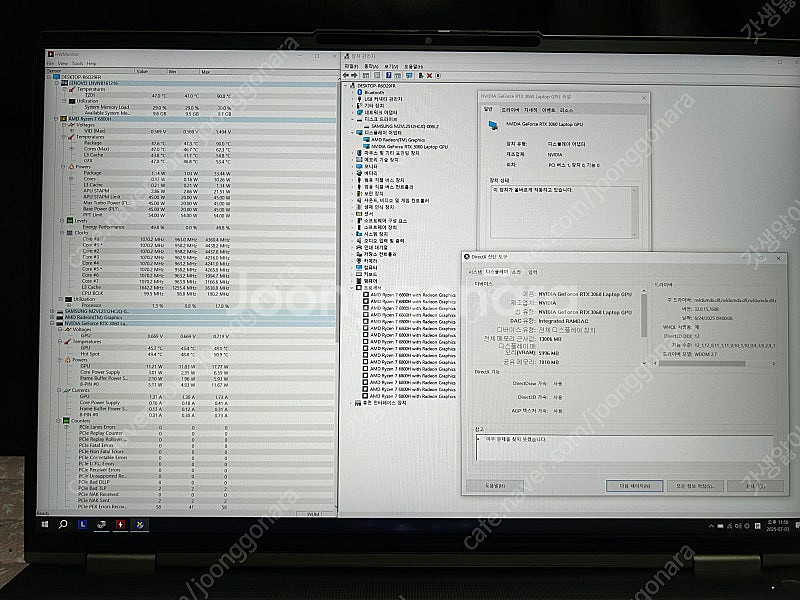Switch to the 자세히 tab in NVIDIA properties
Image resolution: width=800 pixels, height=600 pixels.
click(x=531, y=110)
